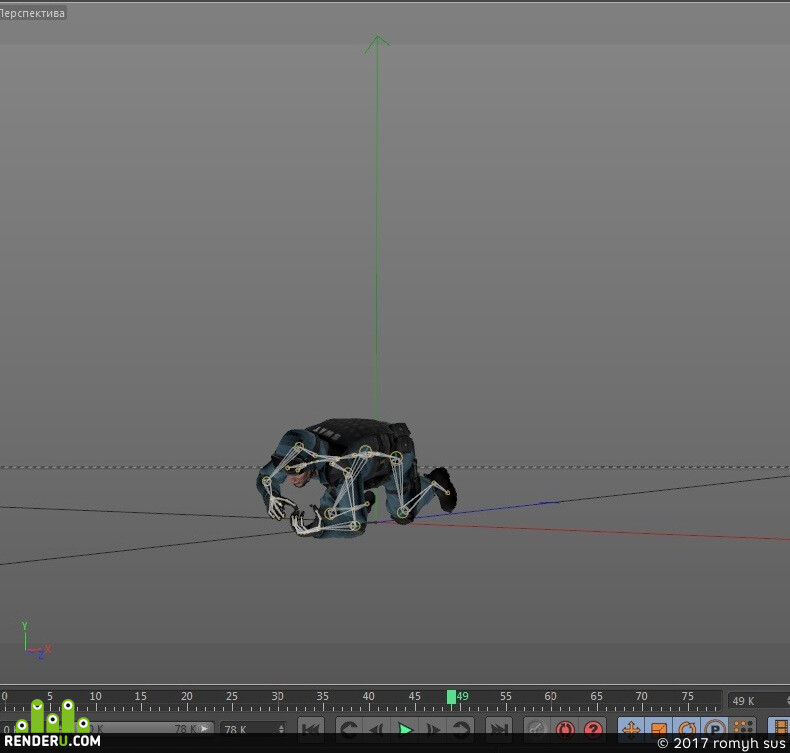Open the filmstrip icon beside the keyframing toggles
Screen dimensions: 790x753
click(x=780, y=729)
